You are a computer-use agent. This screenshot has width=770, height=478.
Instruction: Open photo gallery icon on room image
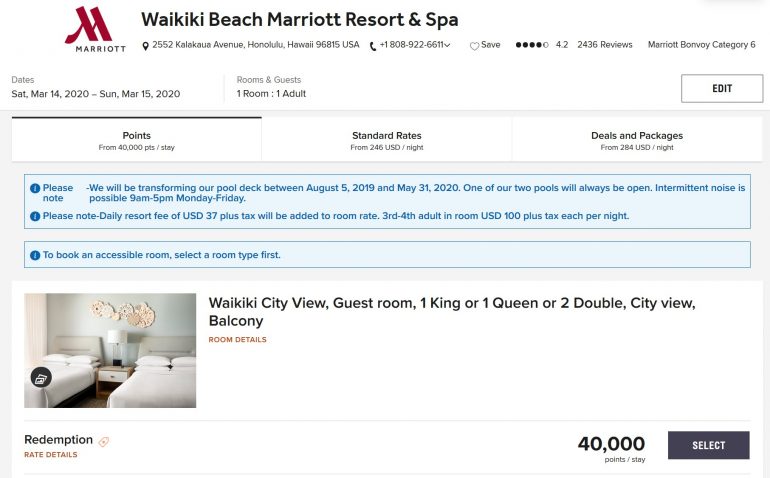click(x=41, y=377)
